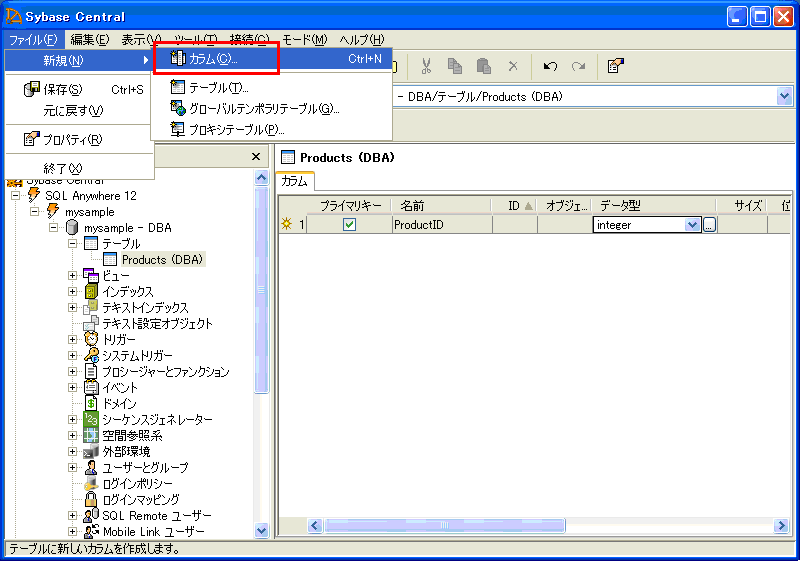800x561 pixels.
Task: Expand the ビュー tree node
Action: (x=73, y=276)
